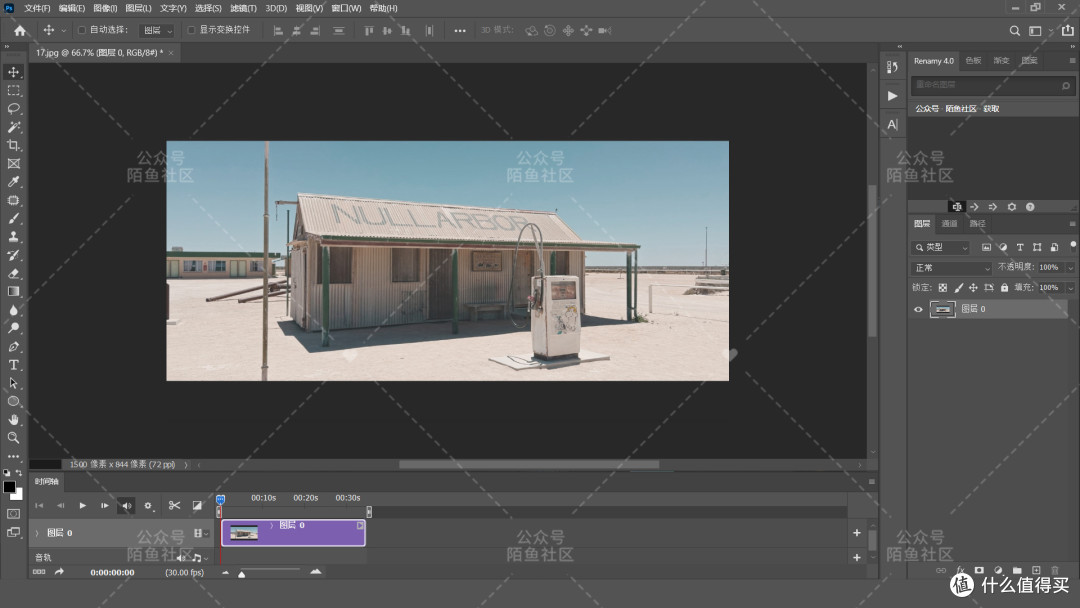Click the purple 图层 0 timeline clip
This screenshot has width=1080, height=608.
click(293, 533)
